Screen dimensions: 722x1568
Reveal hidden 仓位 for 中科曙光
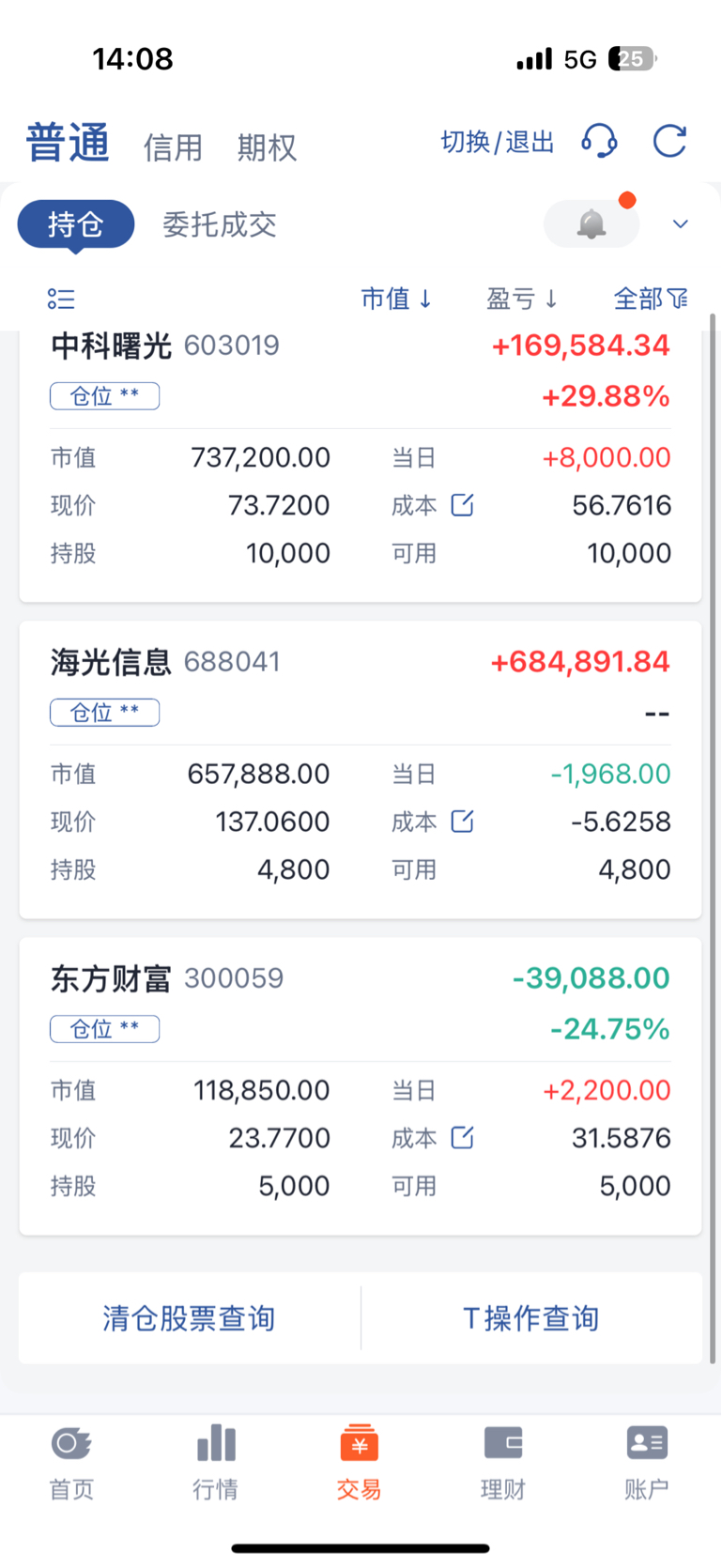[105, 396]
